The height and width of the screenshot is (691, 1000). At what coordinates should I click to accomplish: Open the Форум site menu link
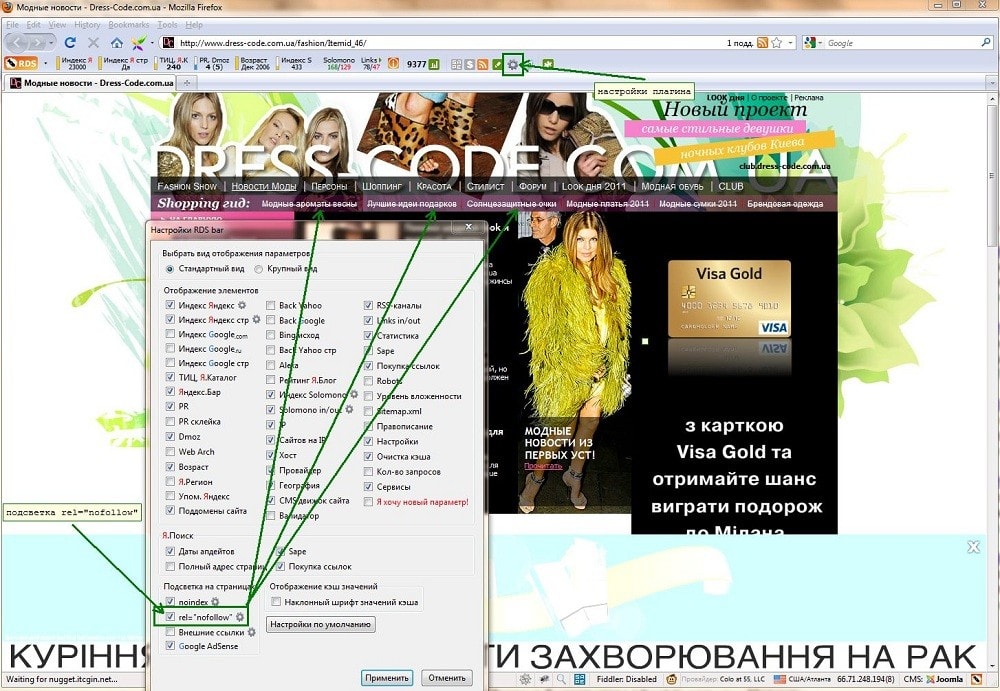pos(533,186)
